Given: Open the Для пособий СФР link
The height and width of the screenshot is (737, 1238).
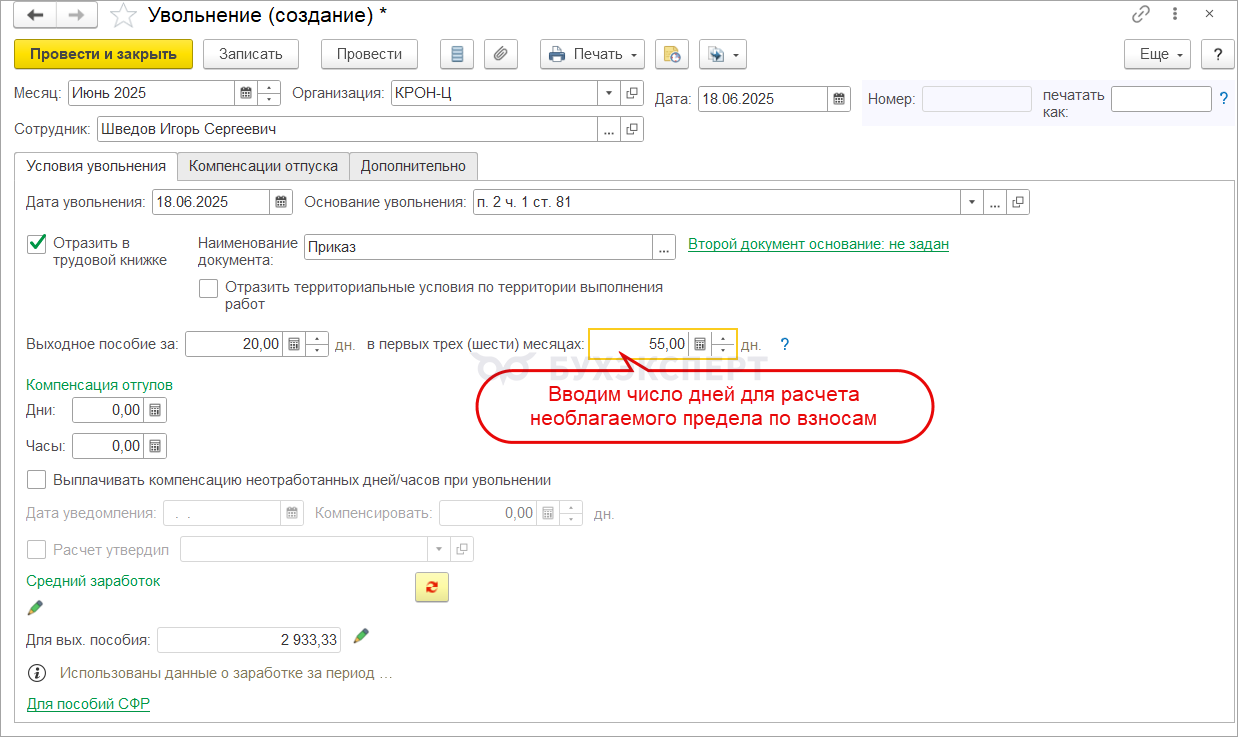Looking at the screenshot, I should pyautogui.click(x=88, y=704).
